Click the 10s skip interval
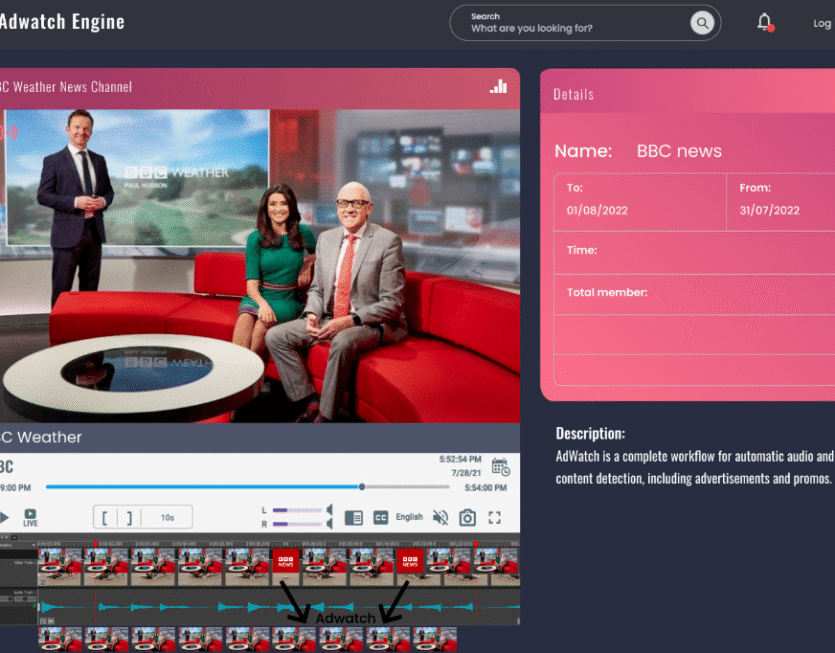Viewport: 835px width, 653px height. click(x=167, y=518)
